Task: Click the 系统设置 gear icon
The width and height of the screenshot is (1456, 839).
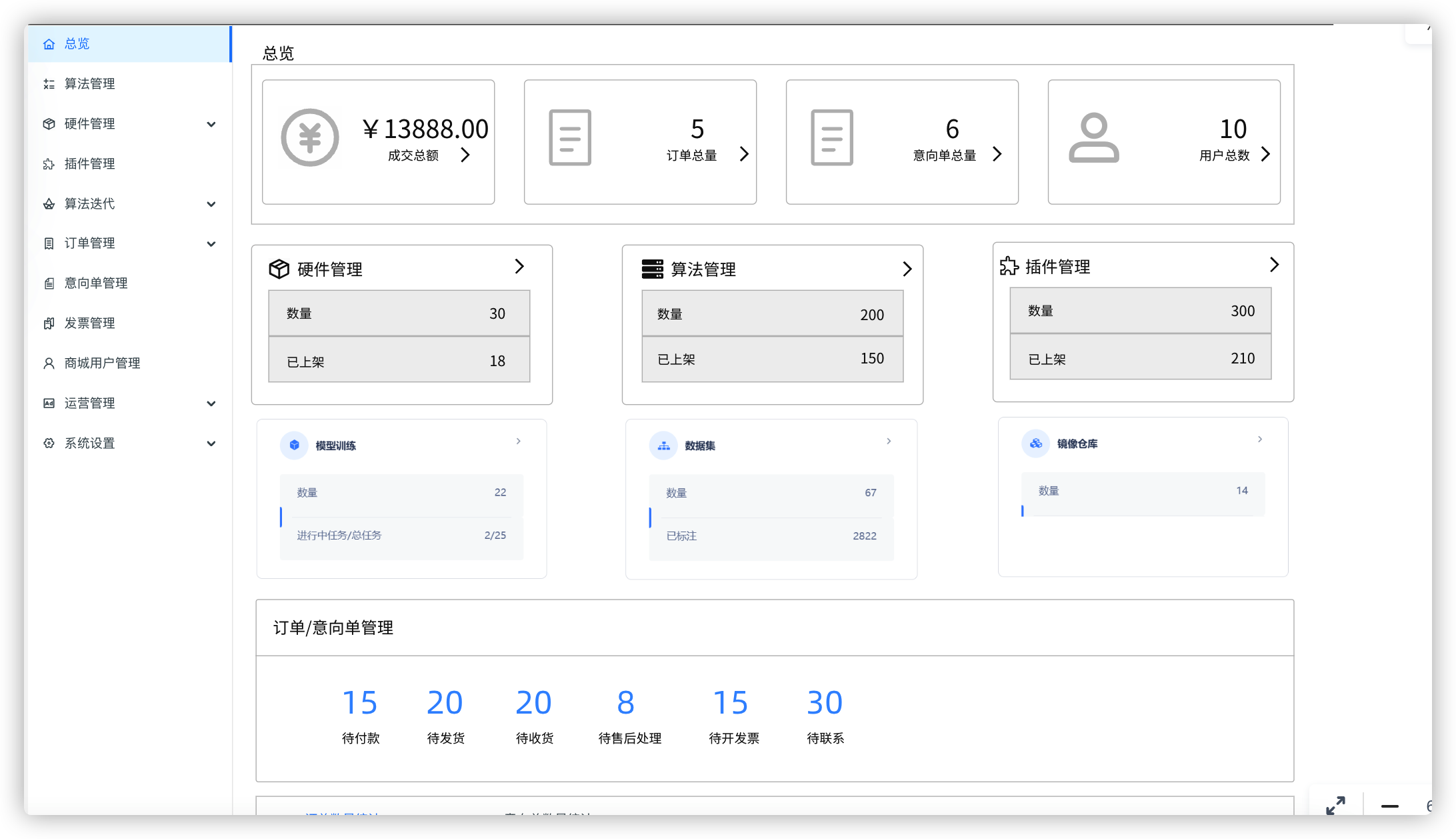Action: pos(49,444)
